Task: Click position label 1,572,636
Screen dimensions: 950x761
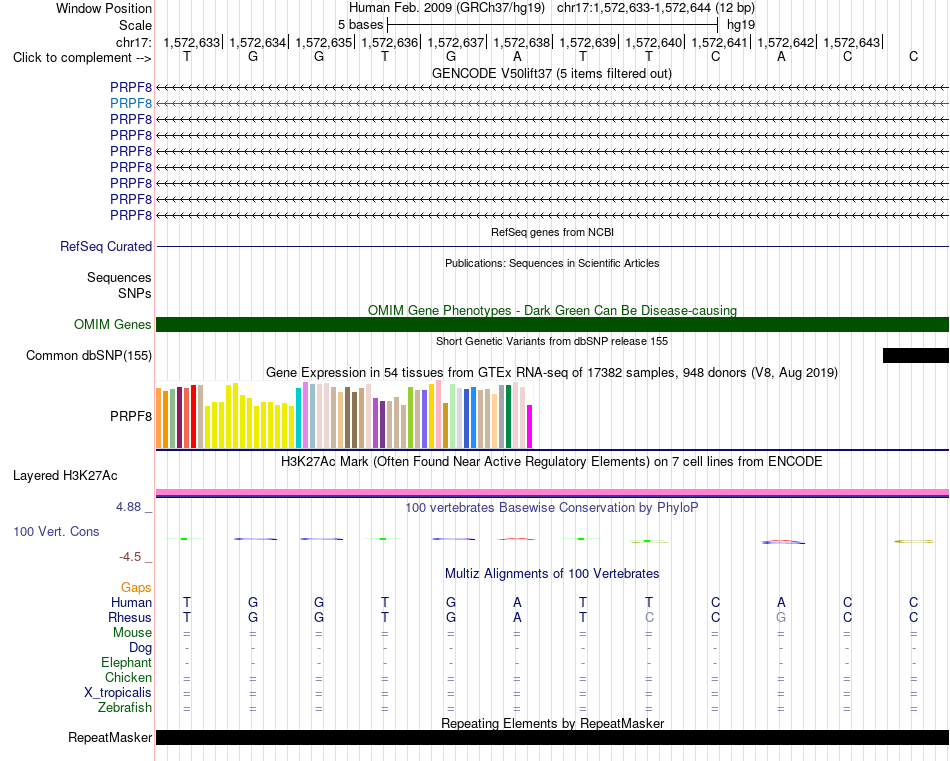Action: [x=390, y=42]
